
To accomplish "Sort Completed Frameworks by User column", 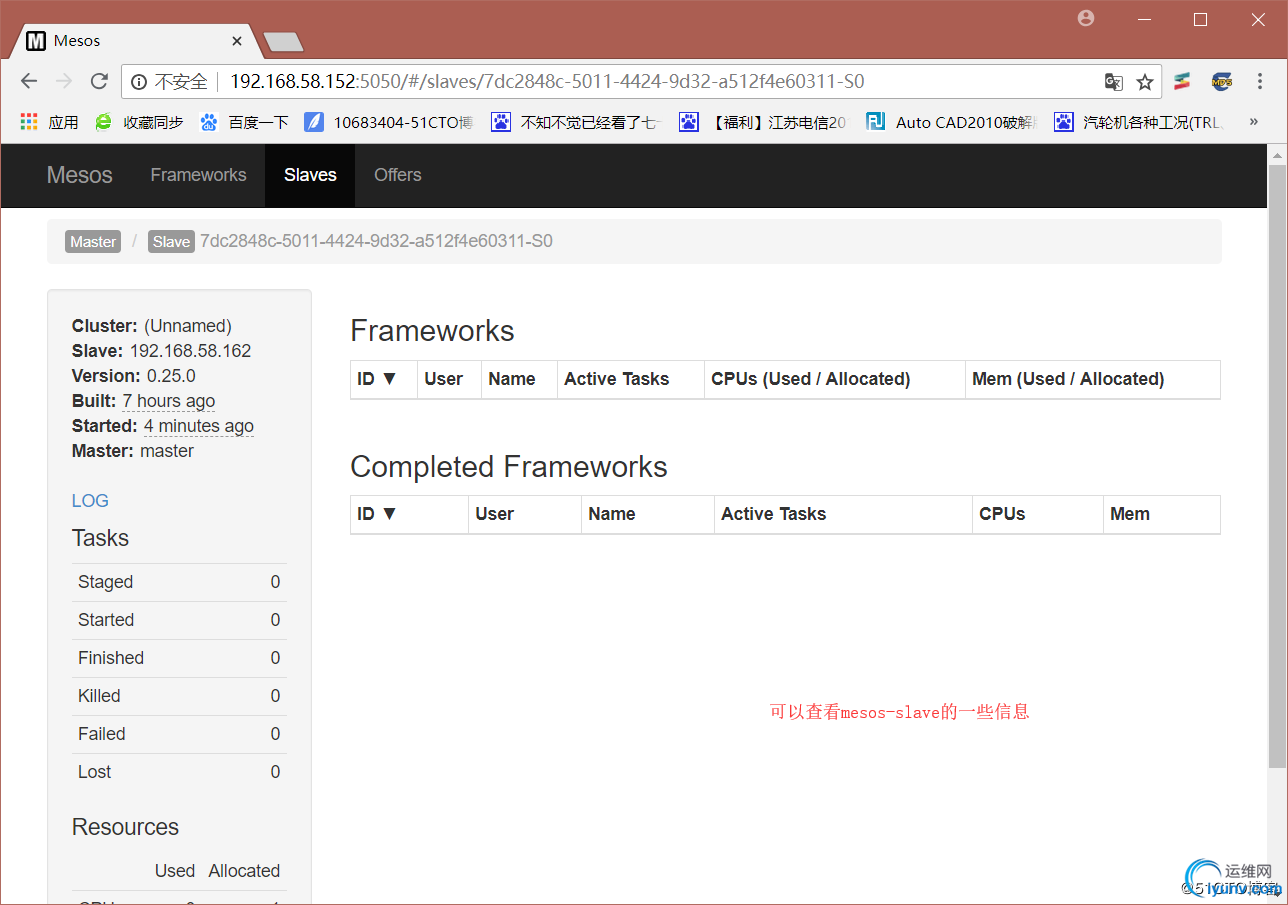I will (525, 514).
